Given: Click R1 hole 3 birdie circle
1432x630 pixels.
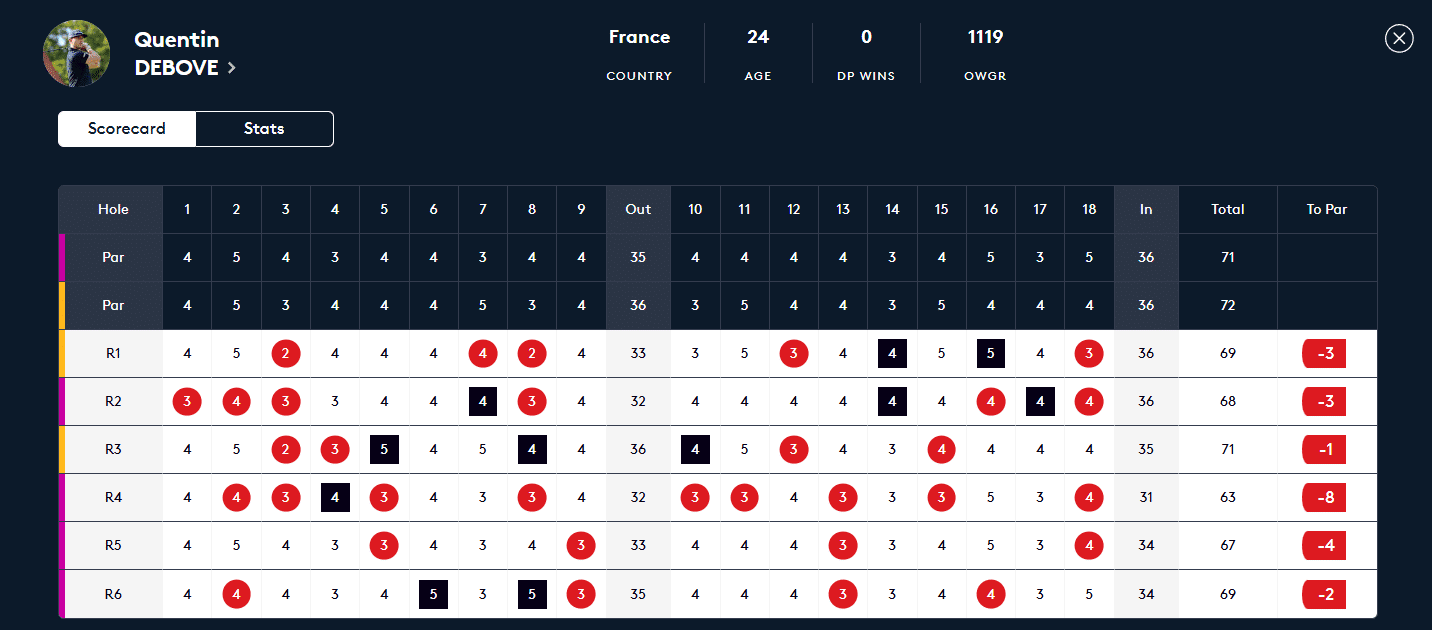Looking at the screenshot, I should (x=286, y=354).
